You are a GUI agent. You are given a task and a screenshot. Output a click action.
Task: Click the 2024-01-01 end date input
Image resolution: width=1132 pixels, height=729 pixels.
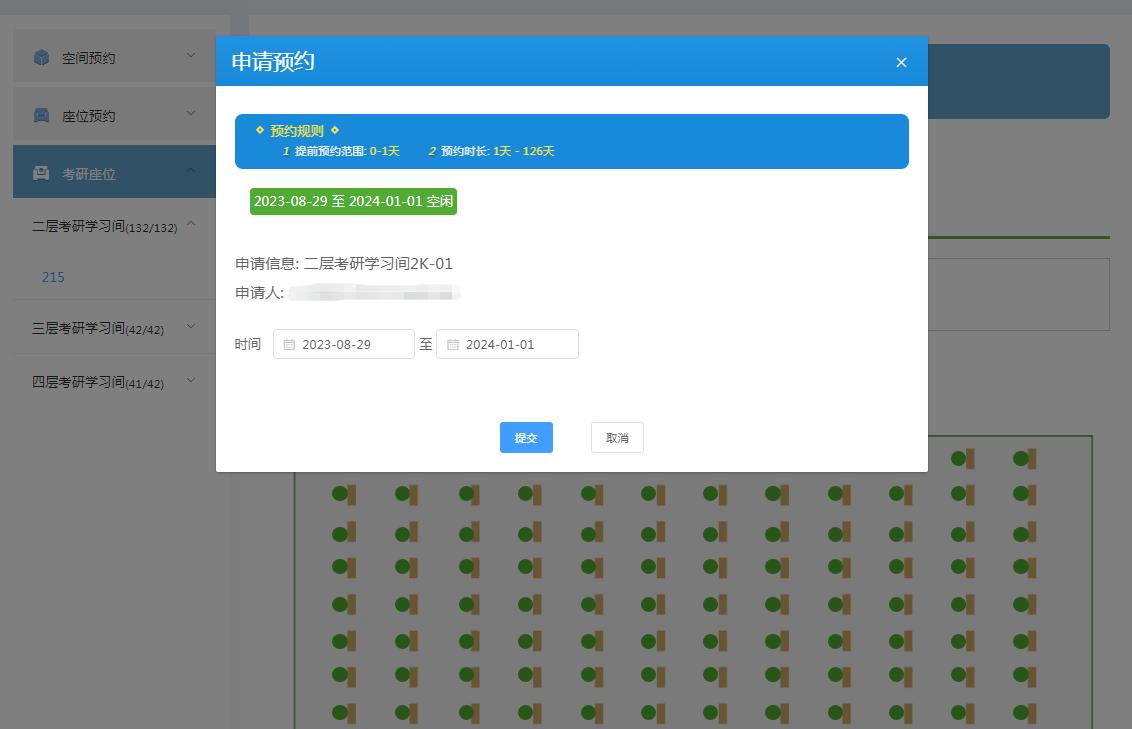516,344
